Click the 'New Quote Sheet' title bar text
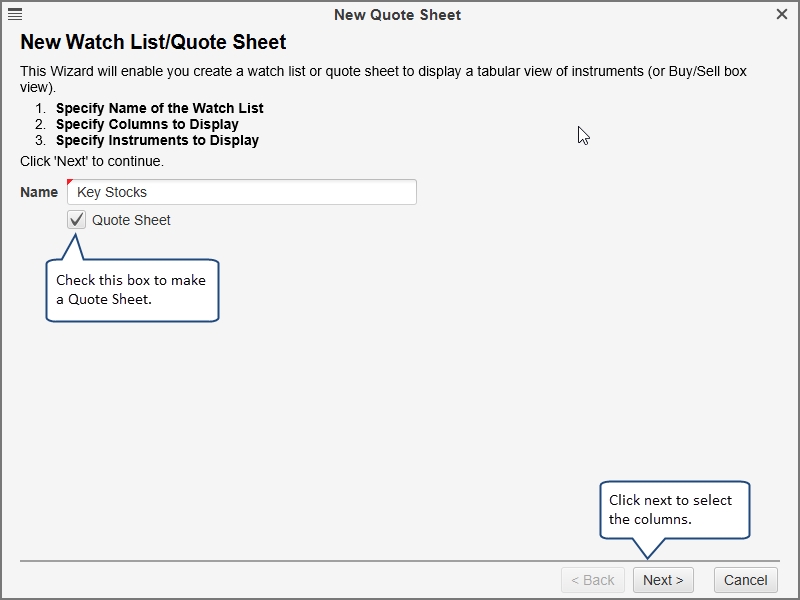 coord(397,14)
